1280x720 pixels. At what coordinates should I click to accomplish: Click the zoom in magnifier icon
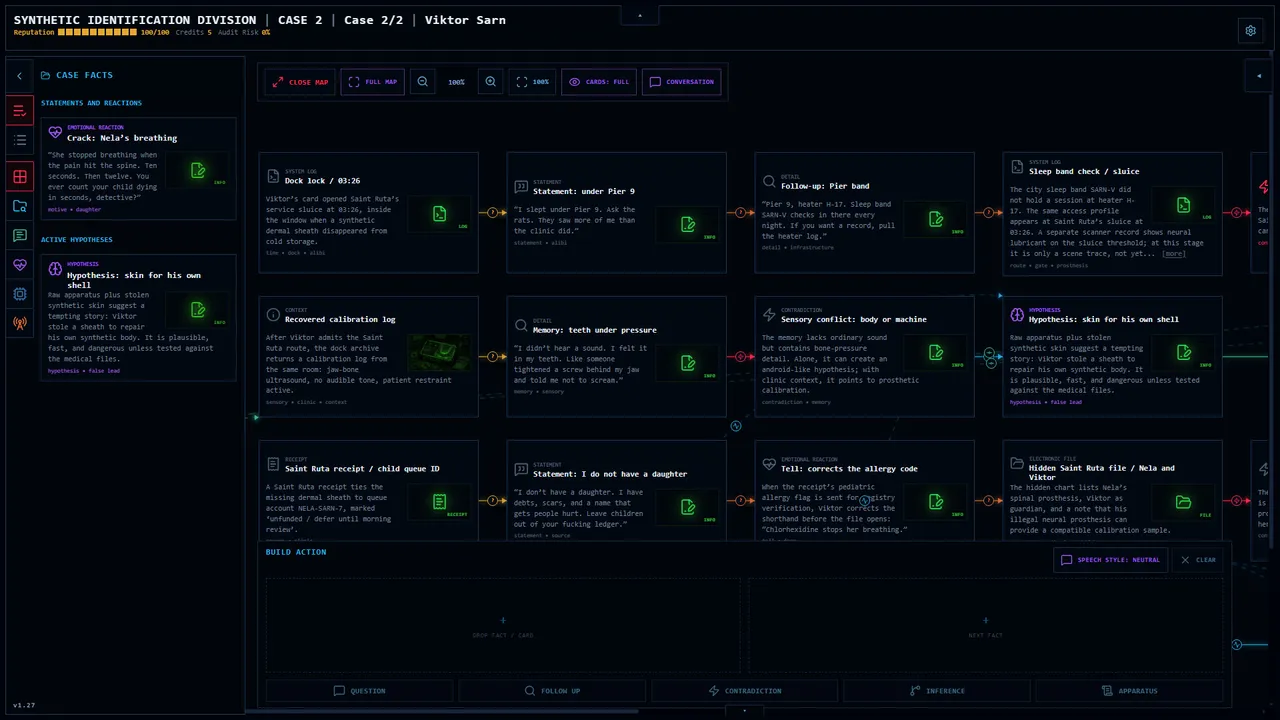click(x=490, y=82)
